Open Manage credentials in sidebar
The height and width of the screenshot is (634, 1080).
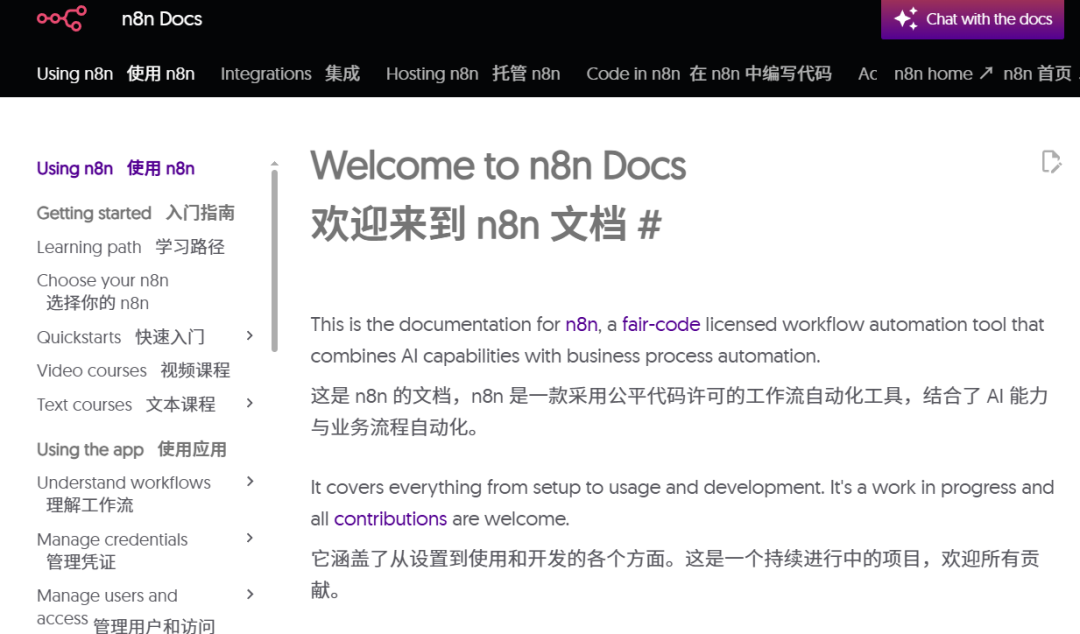click(x=112, y=550)
